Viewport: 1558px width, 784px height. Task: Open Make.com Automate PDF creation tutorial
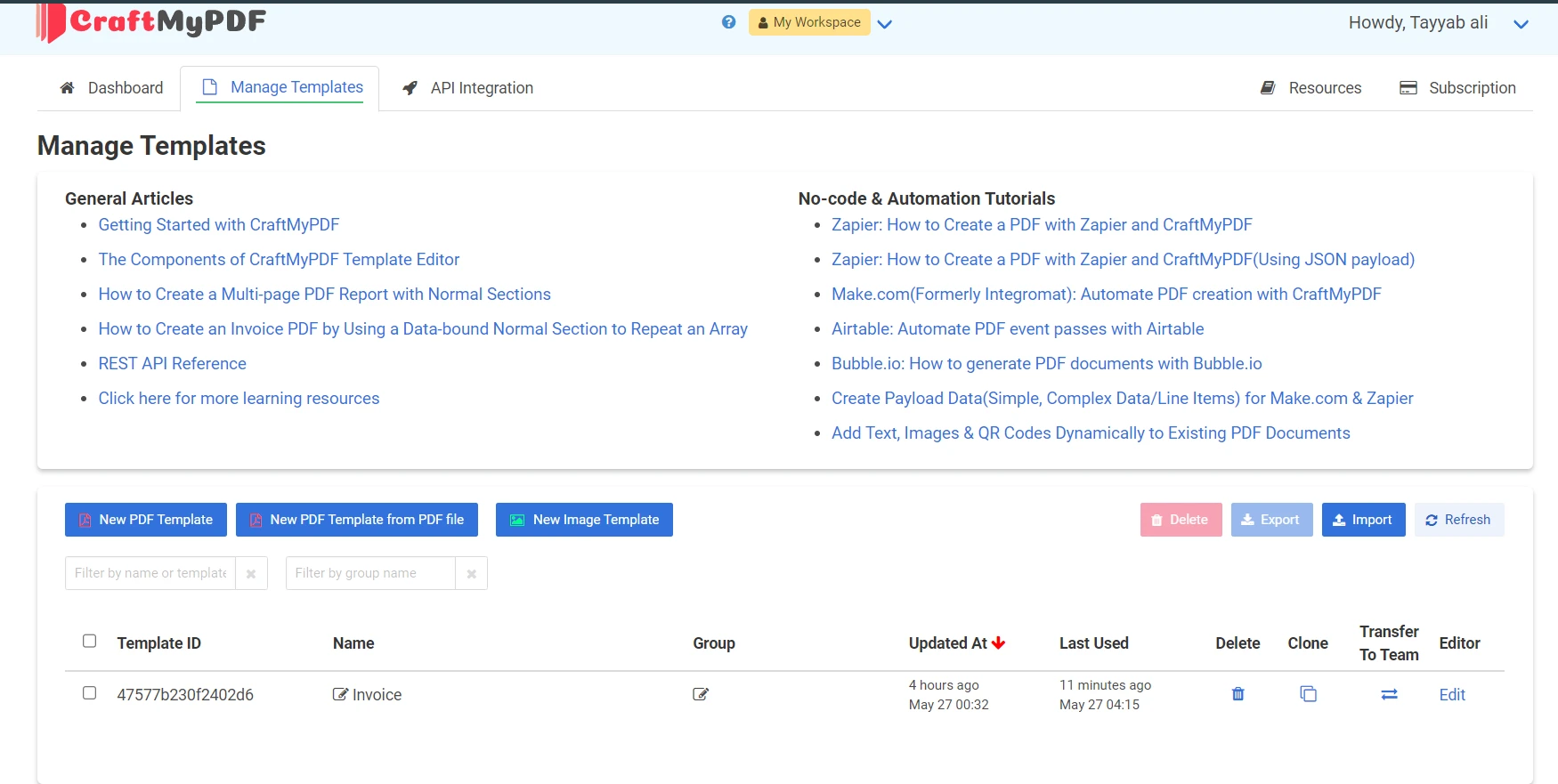1107,295
